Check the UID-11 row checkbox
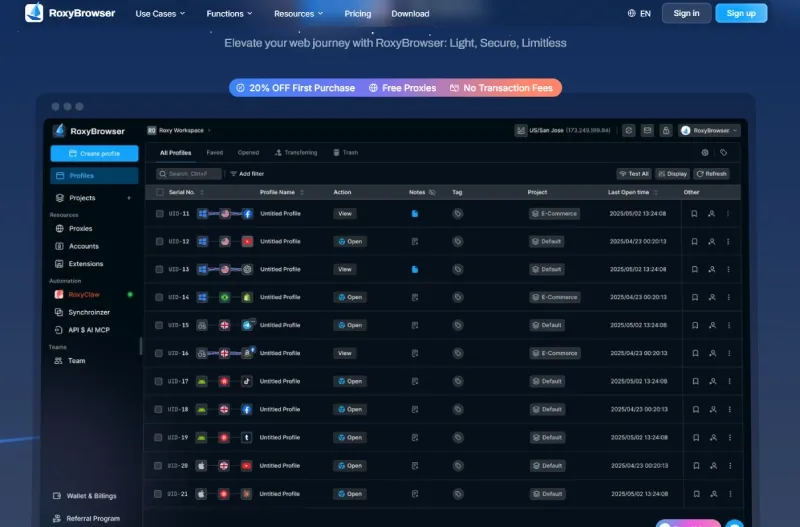Screen dimensions: 800x527 coord(160,214)
